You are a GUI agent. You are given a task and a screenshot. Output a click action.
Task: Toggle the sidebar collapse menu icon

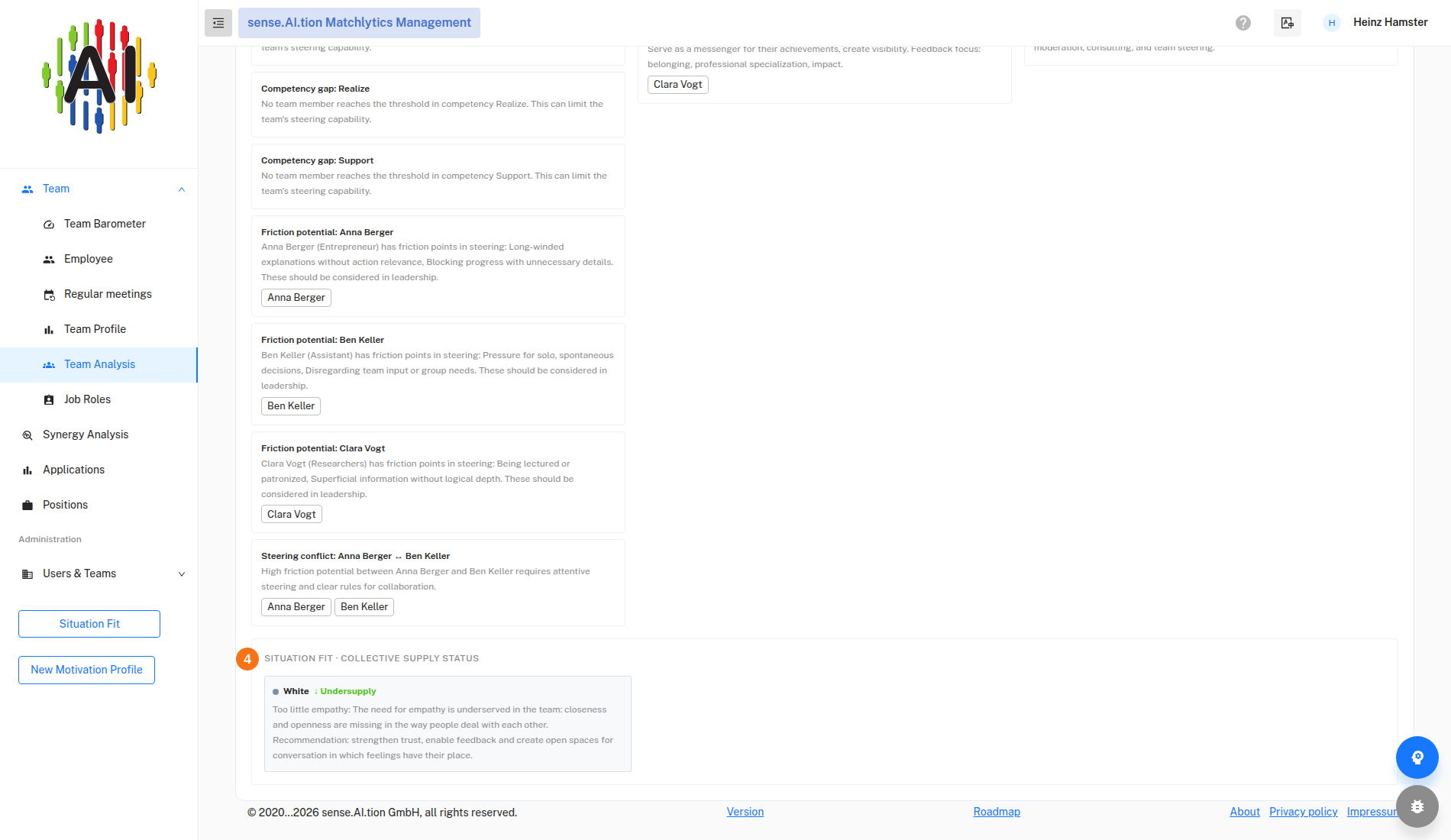point(218,23)
